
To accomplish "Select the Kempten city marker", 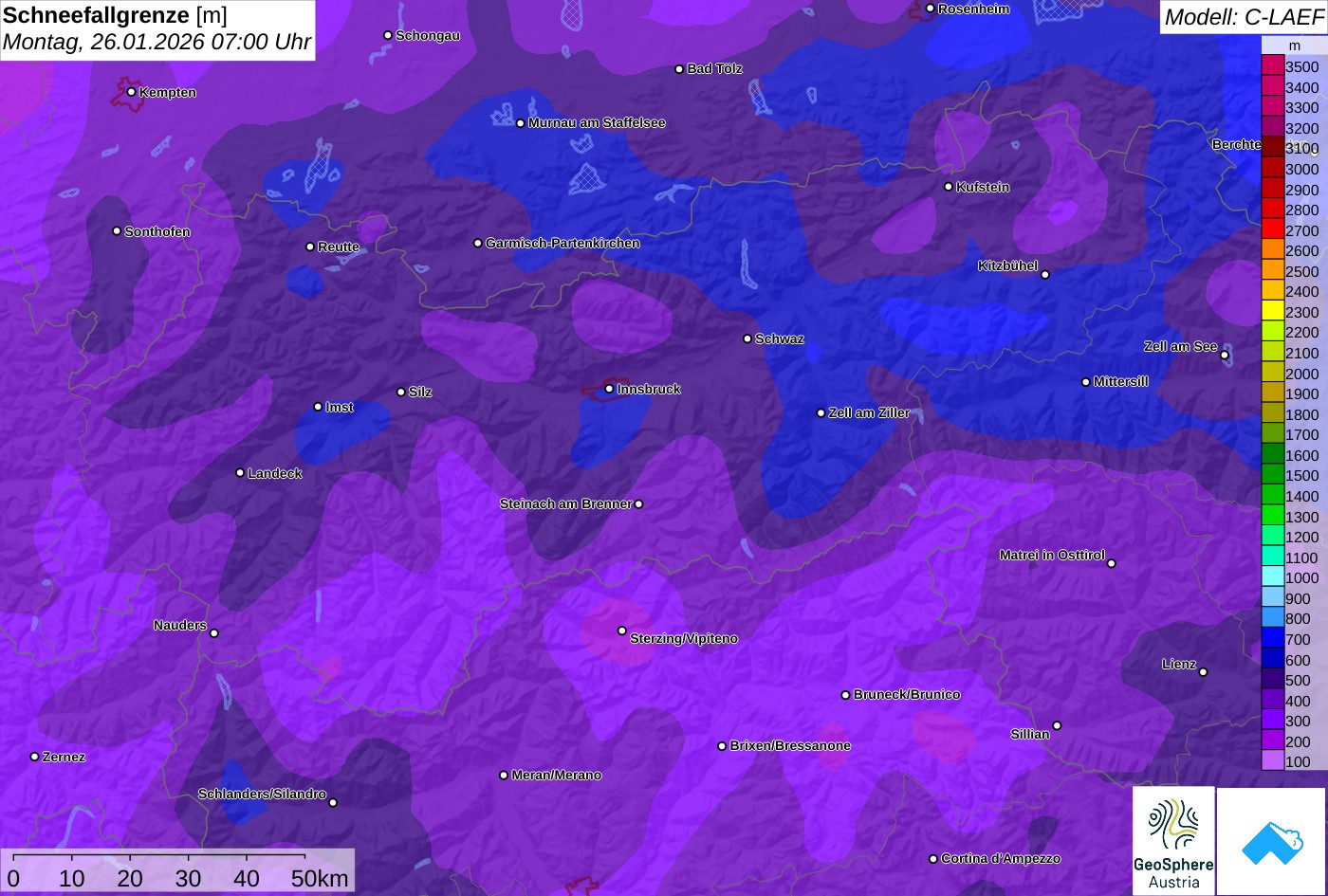I will [131, 92].
